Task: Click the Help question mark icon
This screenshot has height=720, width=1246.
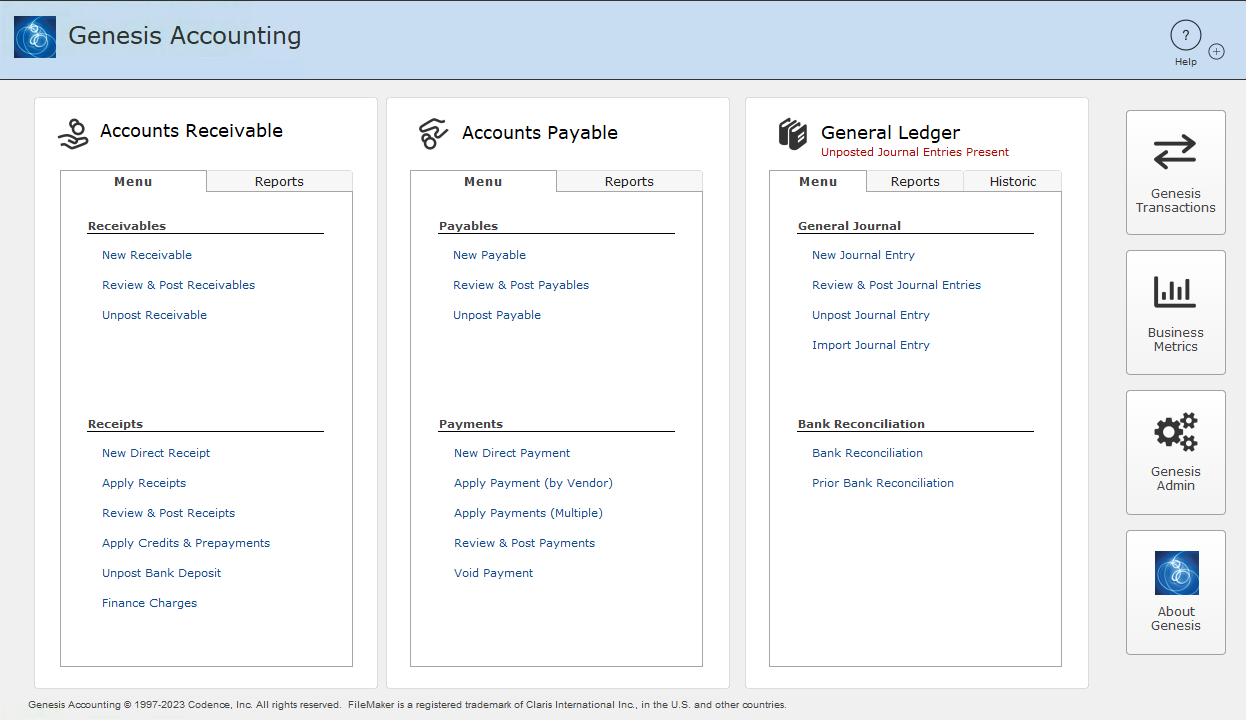Action: [1185, 35]
